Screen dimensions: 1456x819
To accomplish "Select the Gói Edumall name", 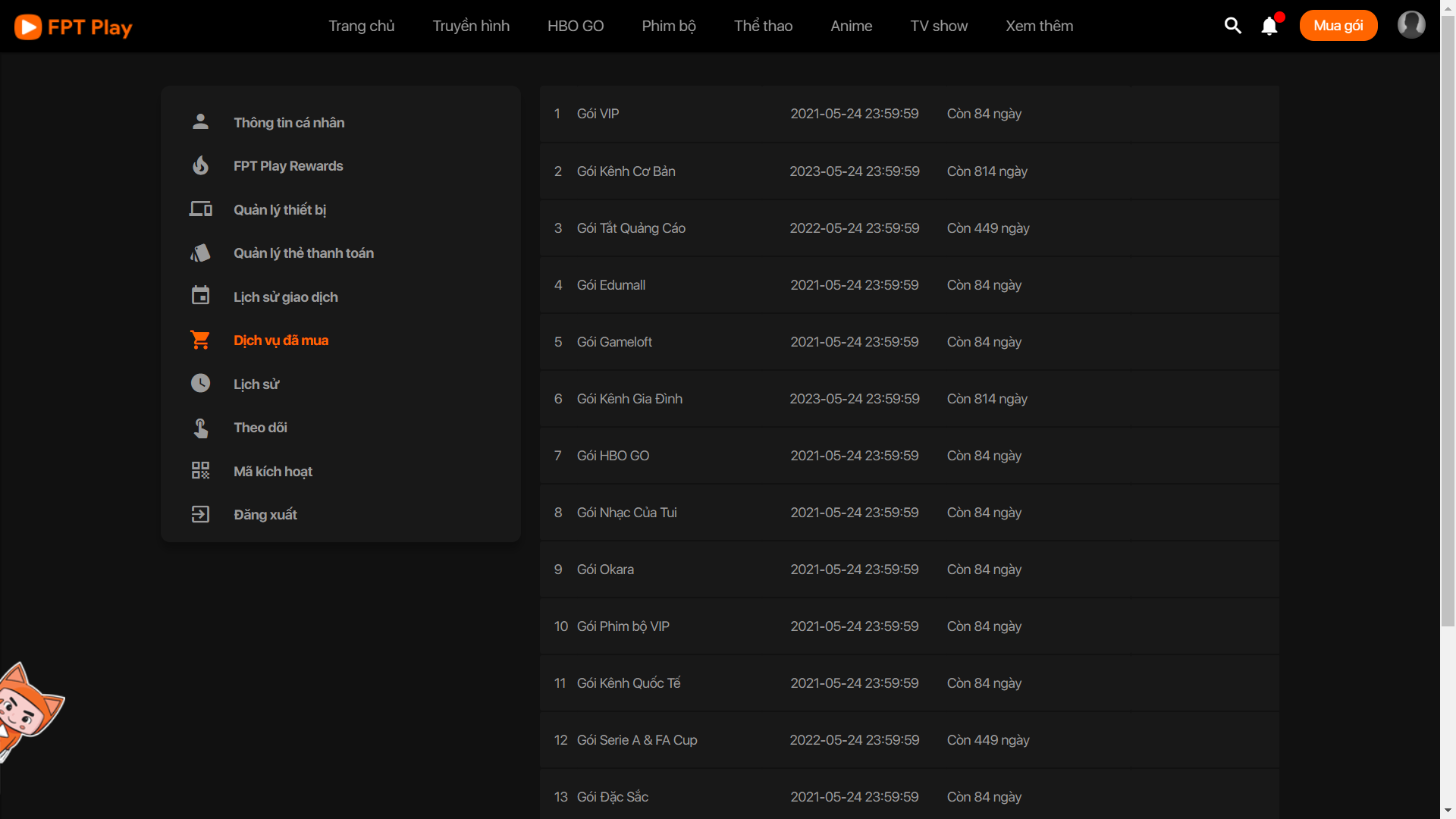I will click(611, 285).
